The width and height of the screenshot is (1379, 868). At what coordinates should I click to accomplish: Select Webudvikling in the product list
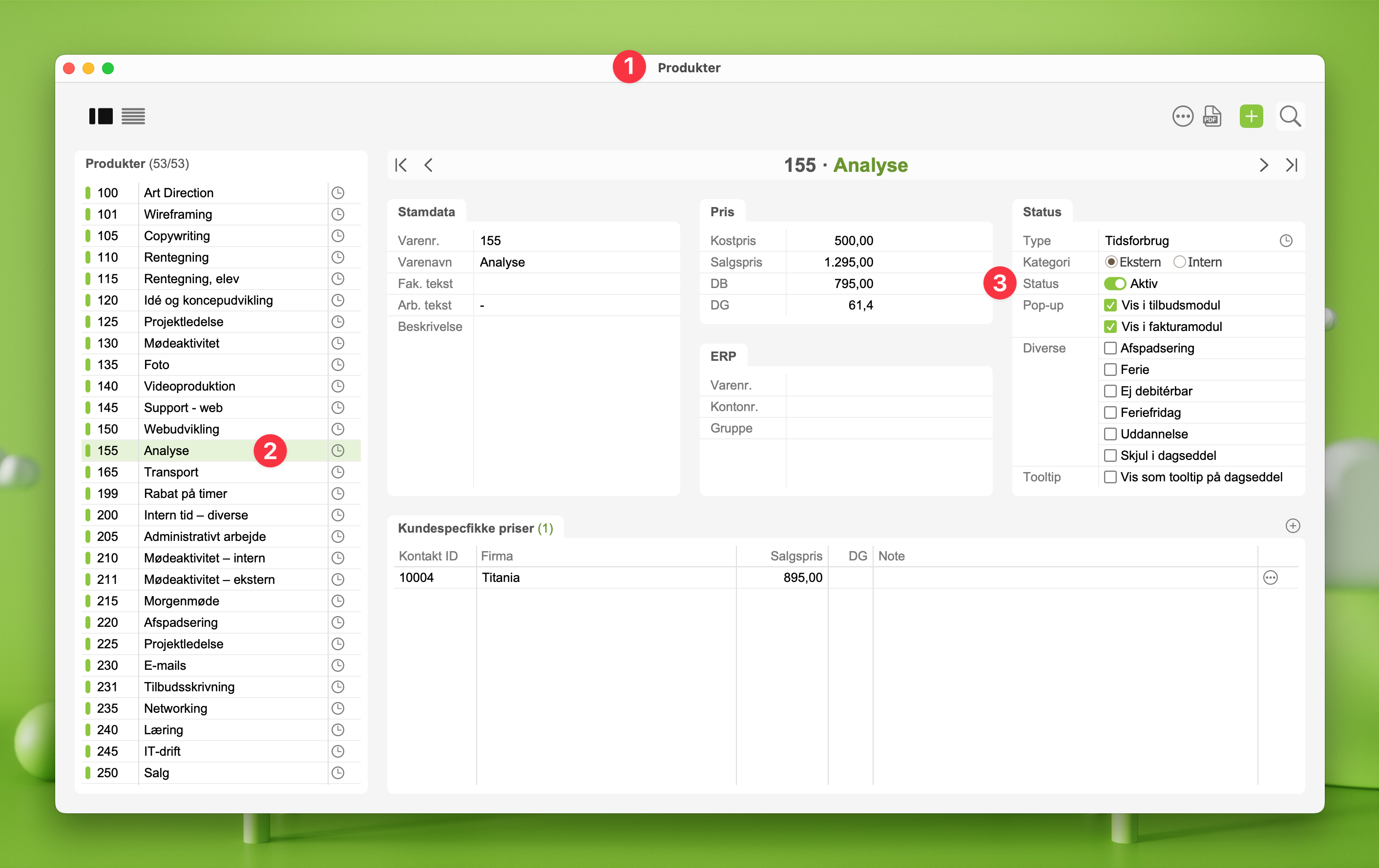[181, 430]
